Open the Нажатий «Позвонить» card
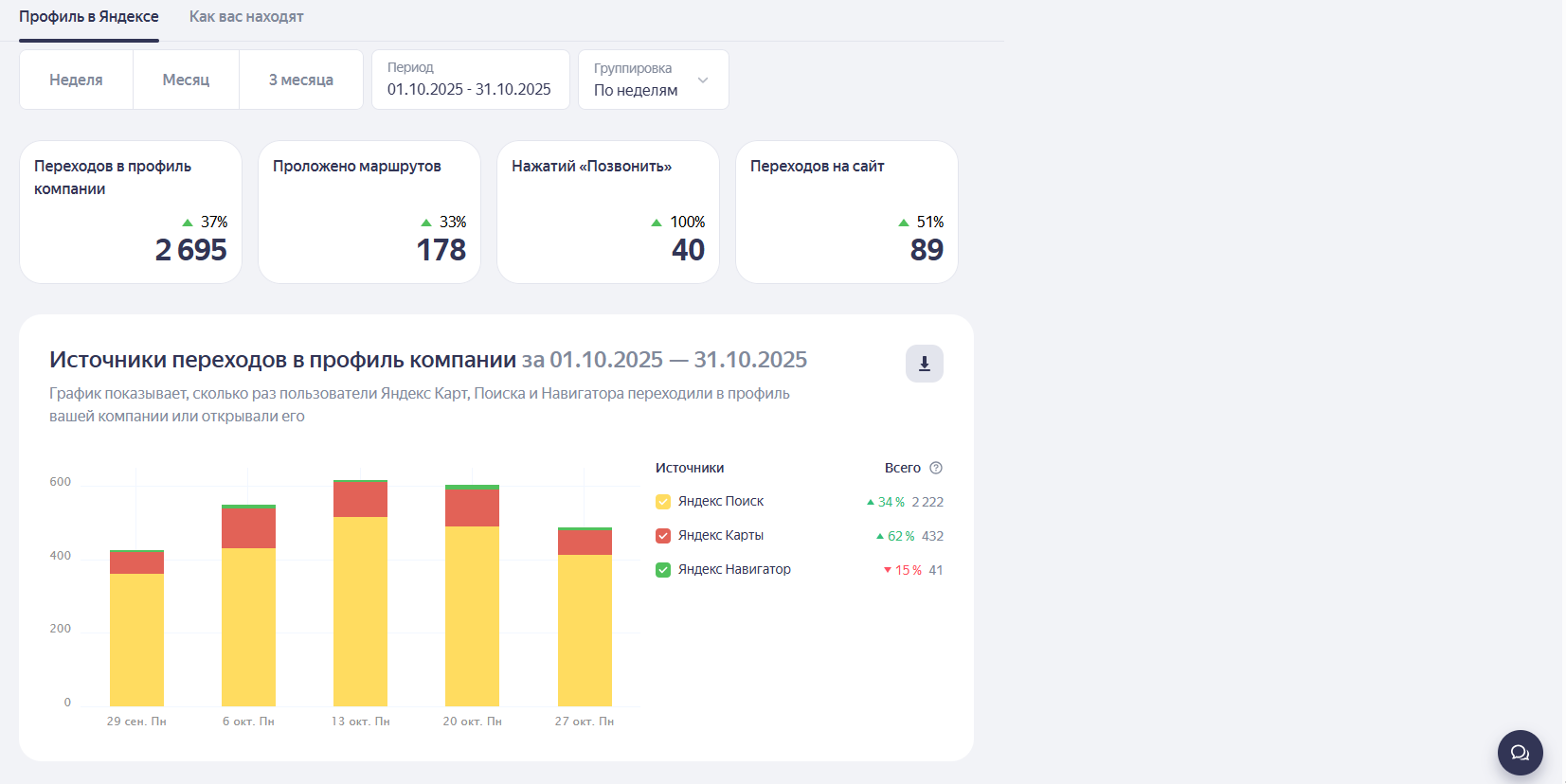This screenshot has height=784, width=1566. [608, 212]
